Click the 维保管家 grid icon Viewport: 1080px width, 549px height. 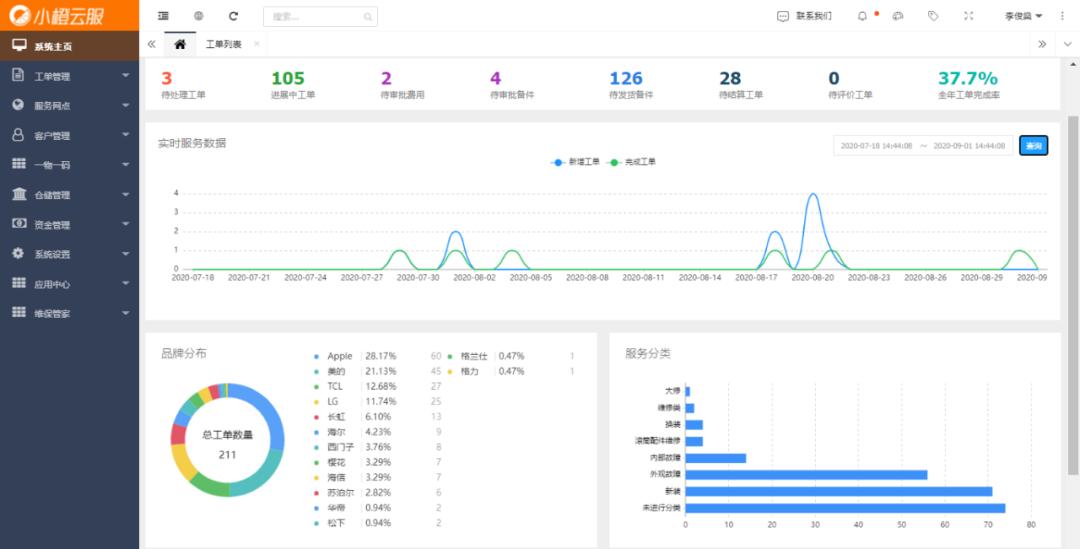tap(19, 313)
